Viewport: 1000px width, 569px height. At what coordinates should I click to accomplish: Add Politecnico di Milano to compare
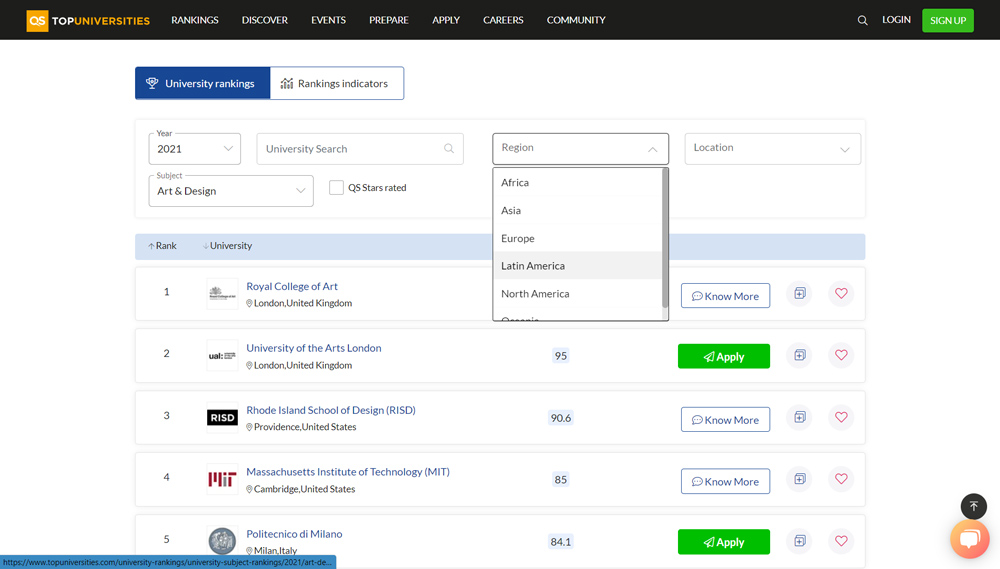click(x=800, y=541)
